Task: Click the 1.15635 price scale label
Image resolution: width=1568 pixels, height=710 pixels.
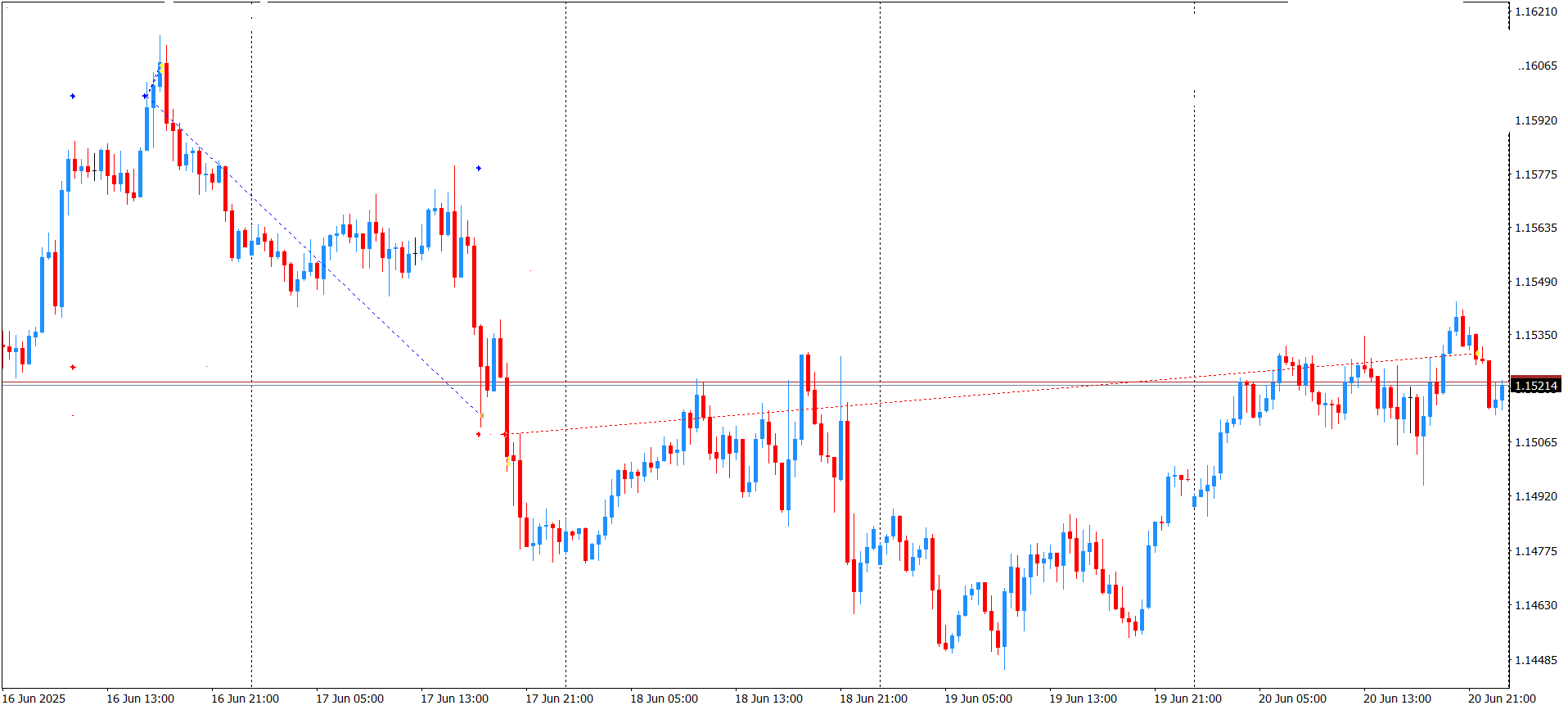Action: [x=1536, y=228]
